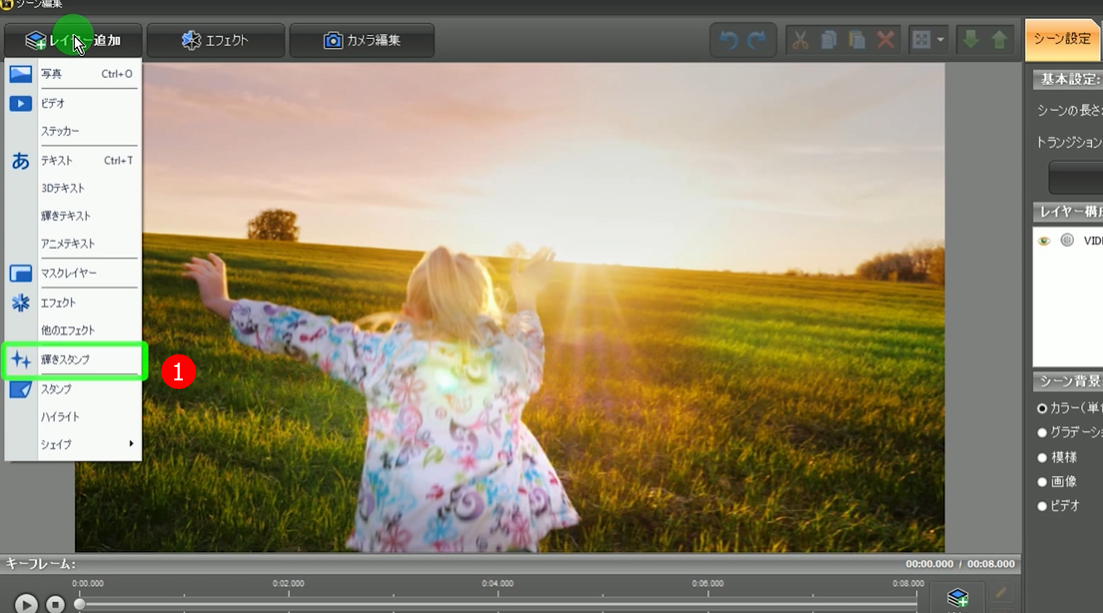Click the scissors Cut icon

point(800,41)
